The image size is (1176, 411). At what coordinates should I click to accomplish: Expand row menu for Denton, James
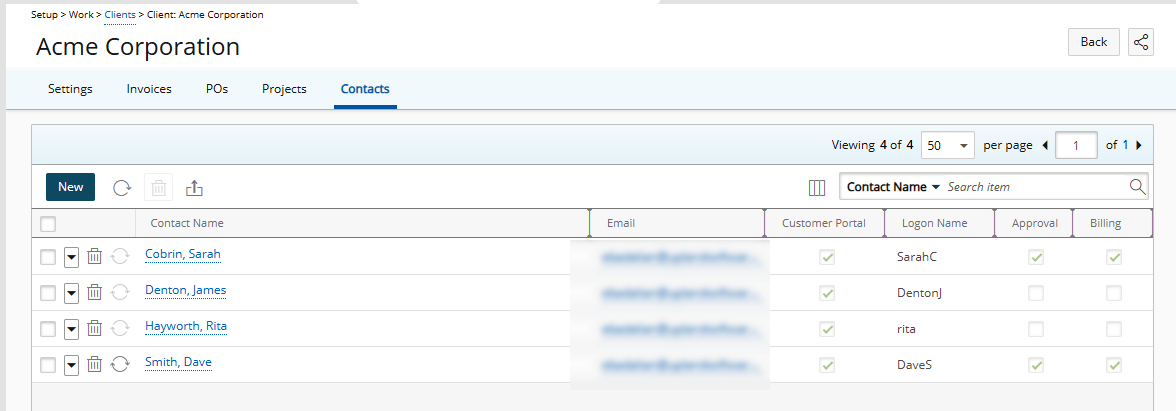point(71,293)
